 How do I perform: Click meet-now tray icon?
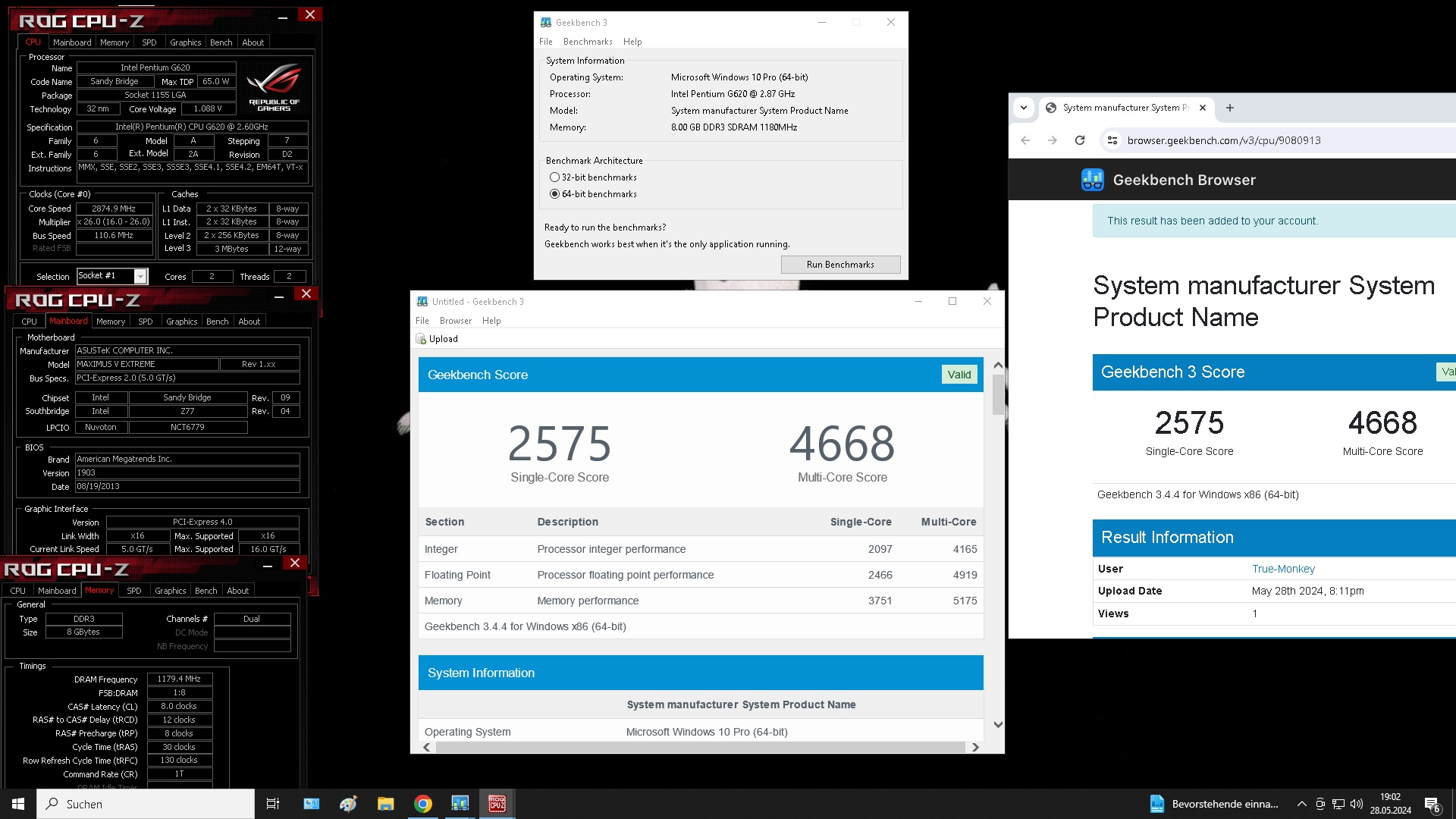coord(1320,804)
